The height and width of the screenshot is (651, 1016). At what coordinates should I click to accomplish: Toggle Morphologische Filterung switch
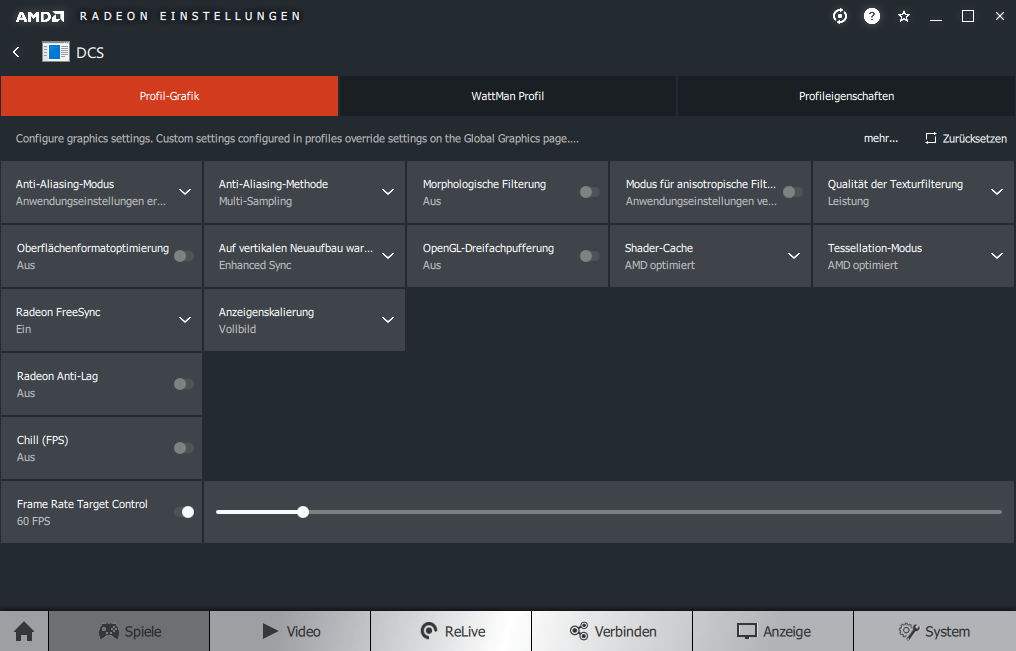589,192
